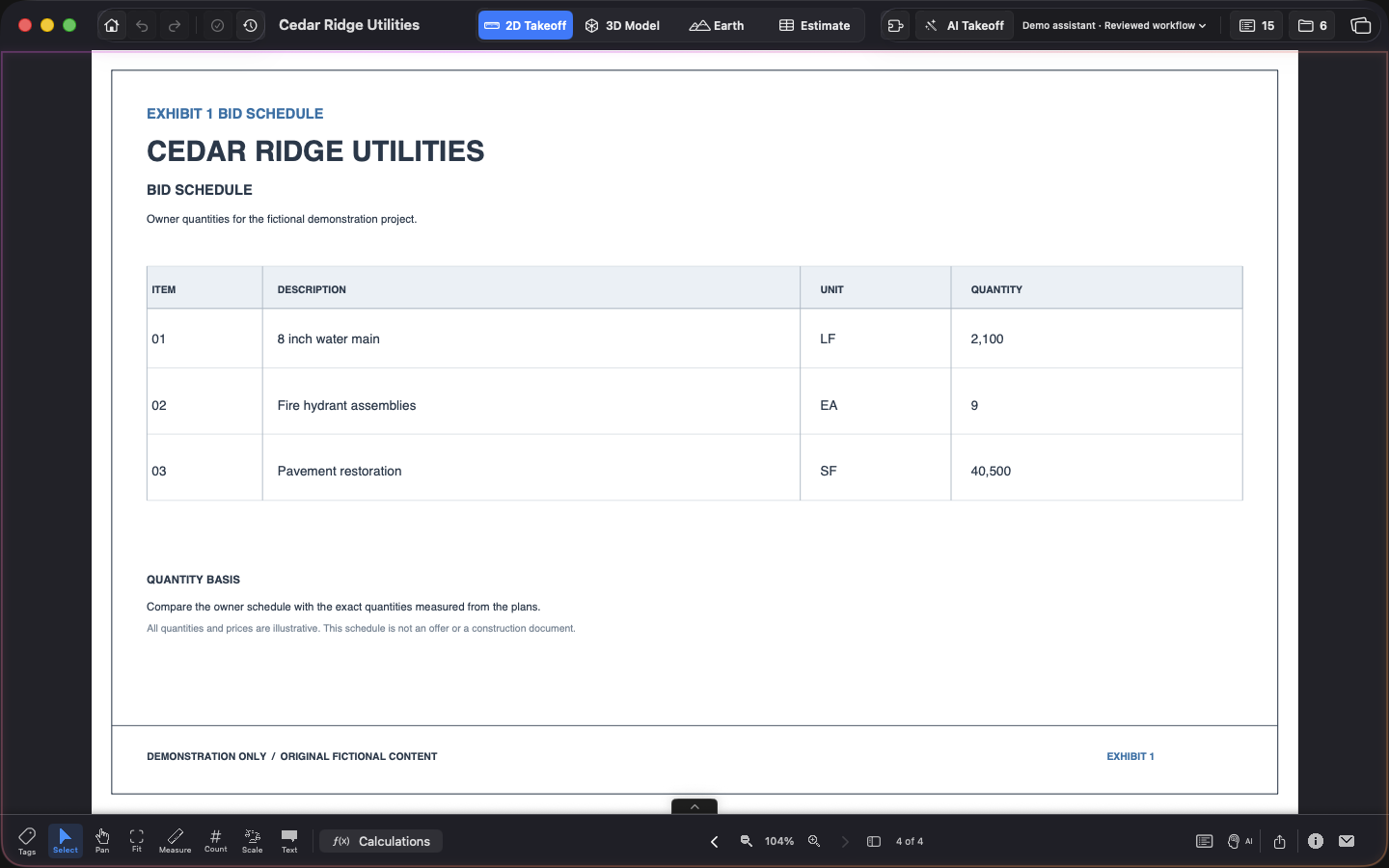Screen dimensions: 1389x868
Task: Zoom out of the page
Action: pos(747,841)
